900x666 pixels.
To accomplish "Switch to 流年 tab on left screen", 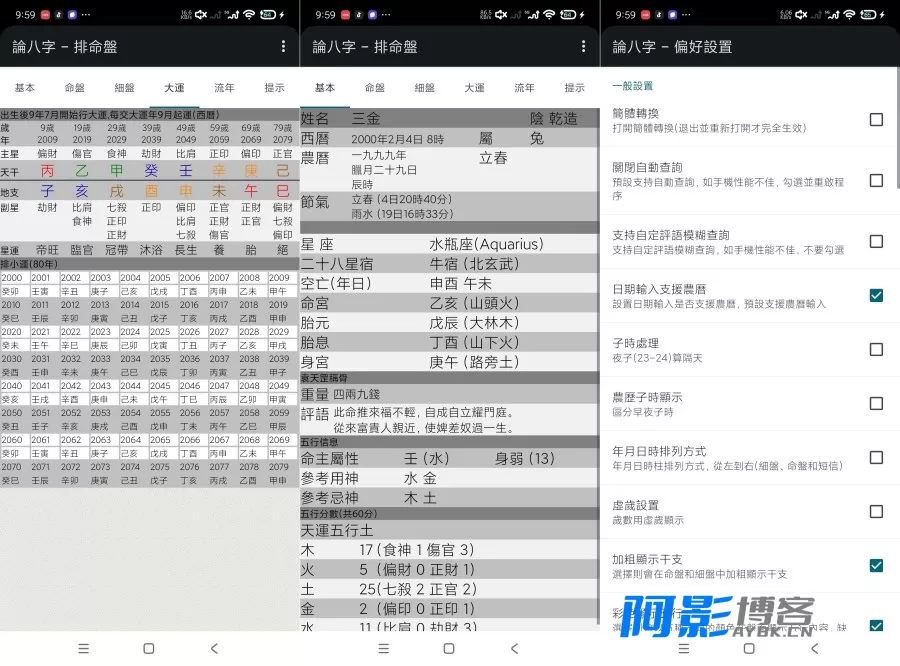I will [224, 88].
